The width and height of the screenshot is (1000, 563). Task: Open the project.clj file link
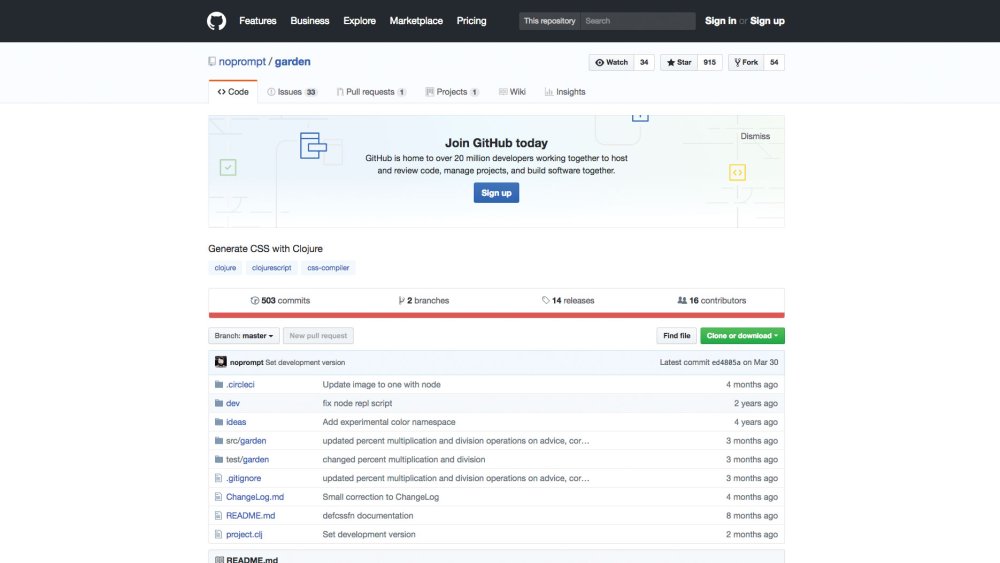244,534
